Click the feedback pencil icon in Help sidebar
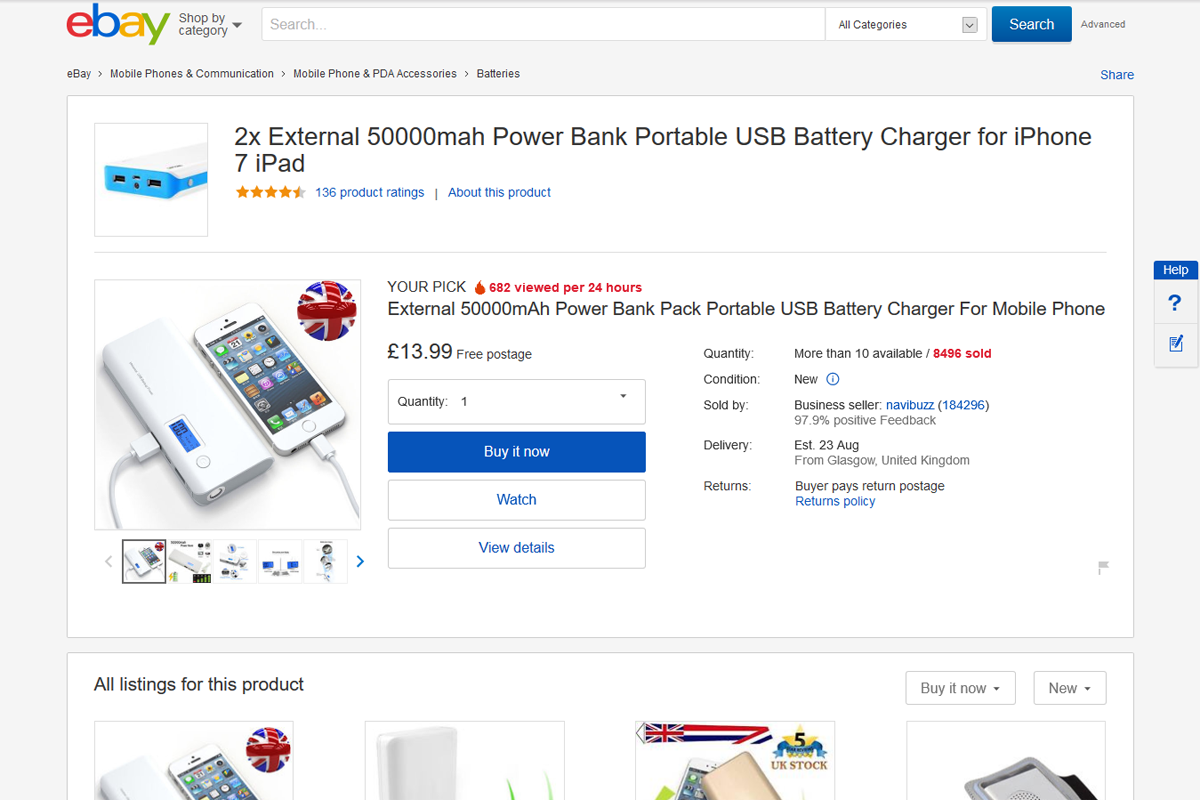The height and width of the screenshot is (800, 1200). click(1175, 345)
